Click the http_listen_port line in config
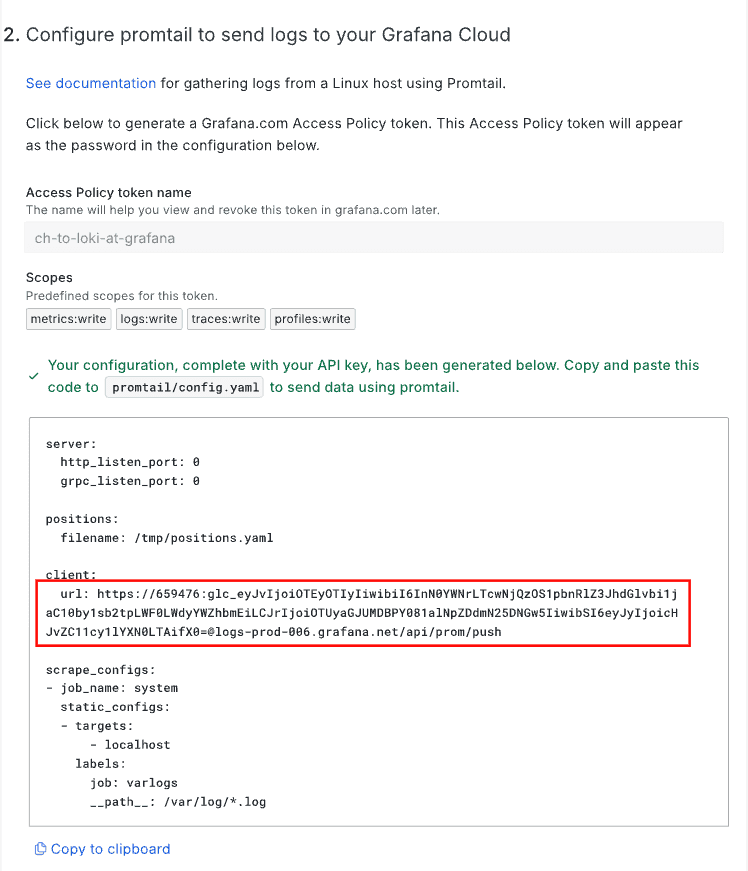 (x=130, y=462)
